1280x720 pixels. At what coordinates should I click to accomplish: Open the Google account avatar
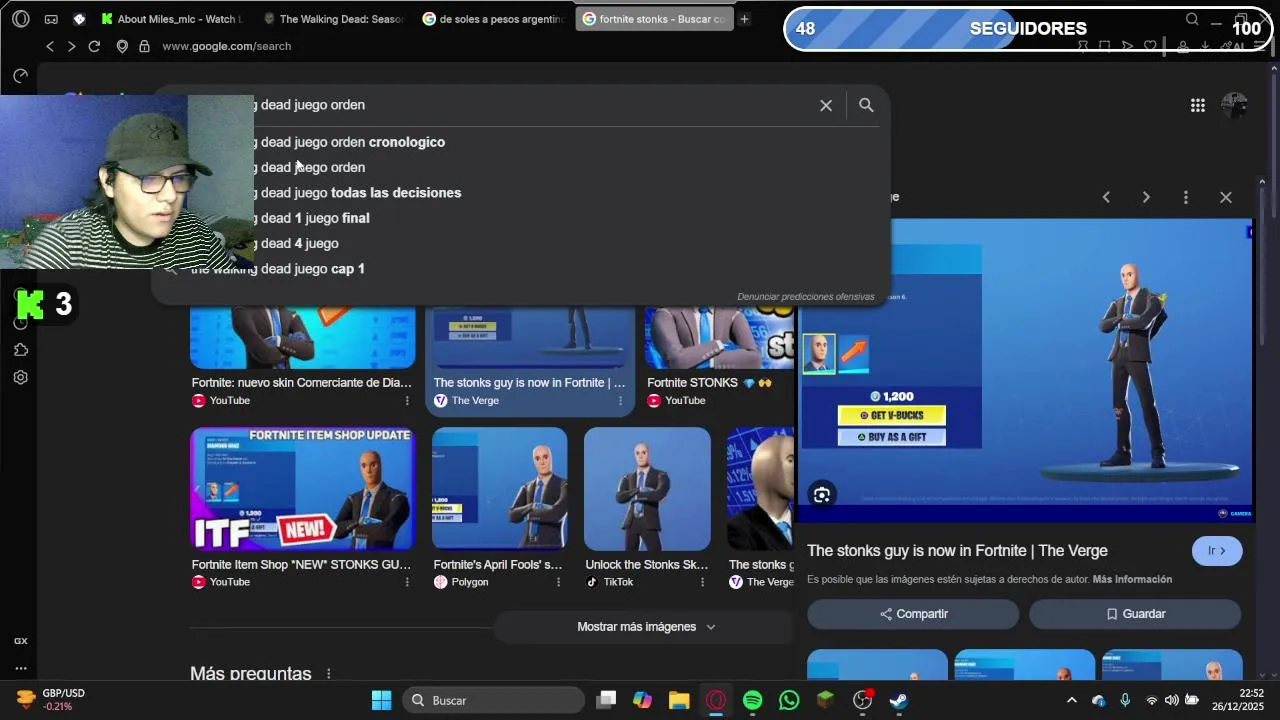coord(1235,105)
